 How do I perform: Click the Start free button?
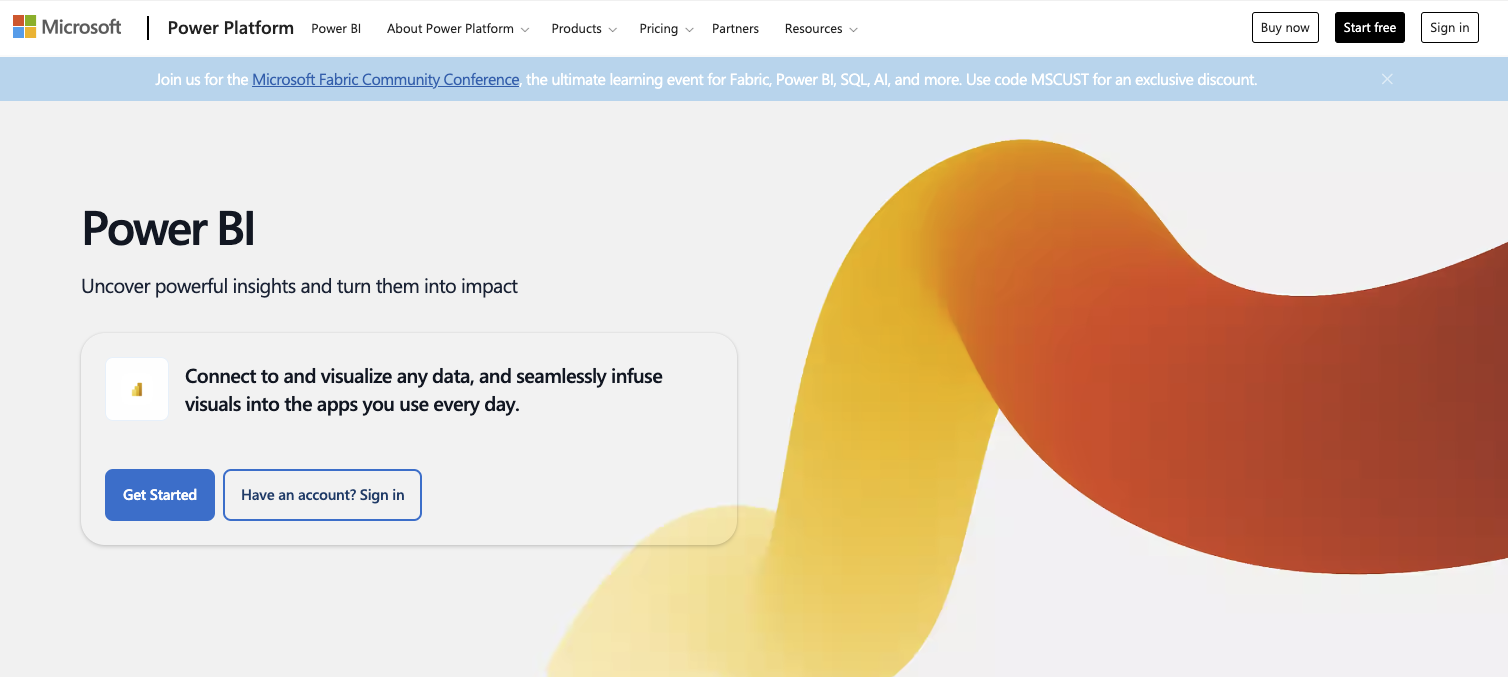[1369, 27]
